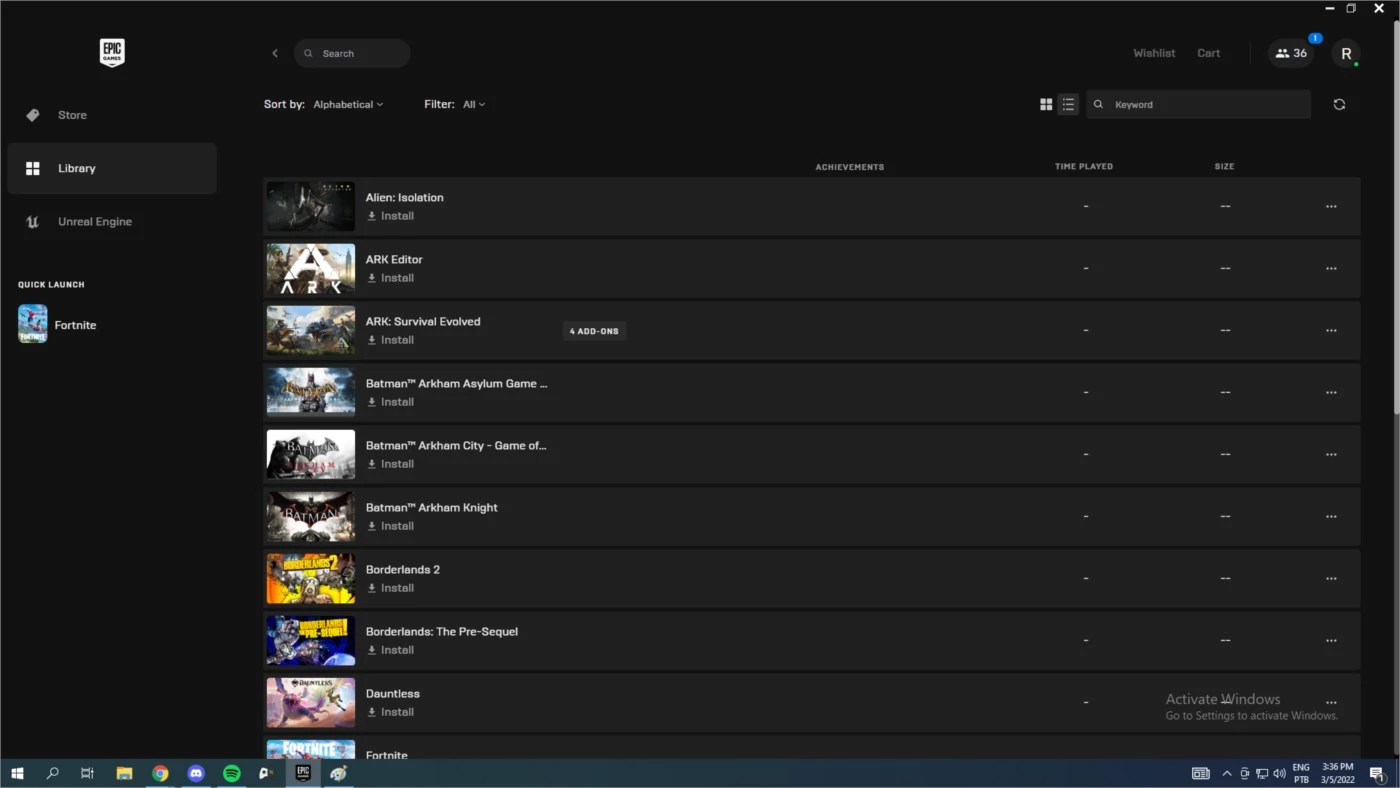
Task: Open File Explorer from the taskbar
Action: 124,773
